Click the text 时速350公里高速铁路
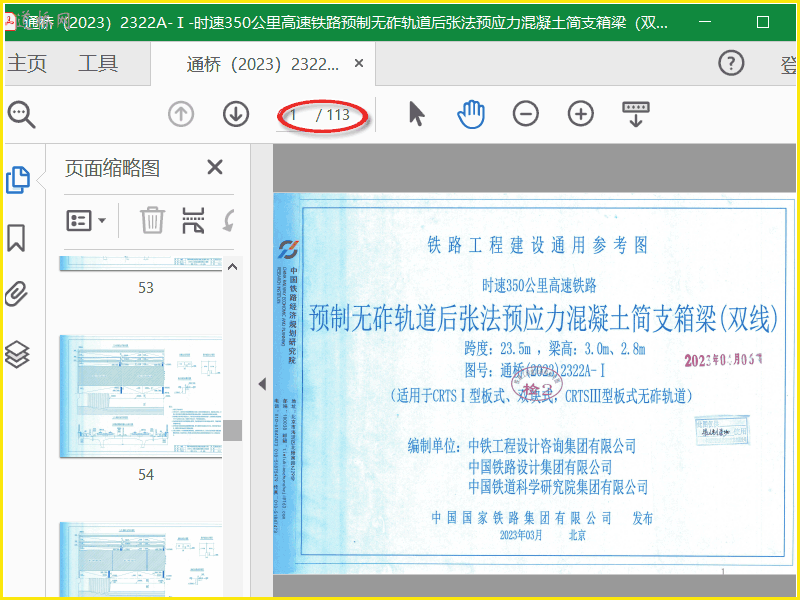This screenshot has width=800, height=600. point(539,285)
